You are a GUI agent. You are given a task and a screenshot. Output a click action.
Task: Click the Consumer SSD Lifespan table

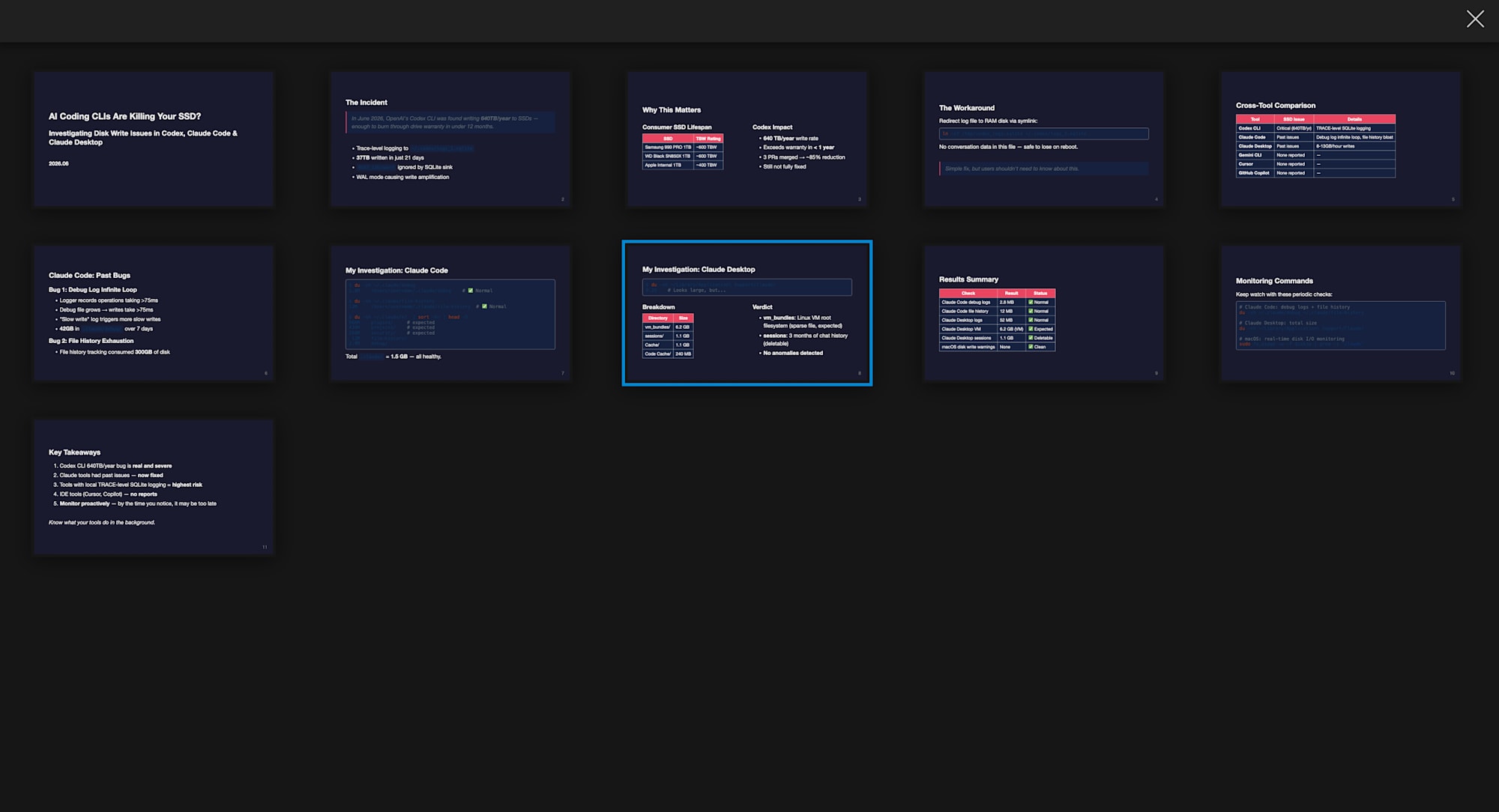point(683,152)
